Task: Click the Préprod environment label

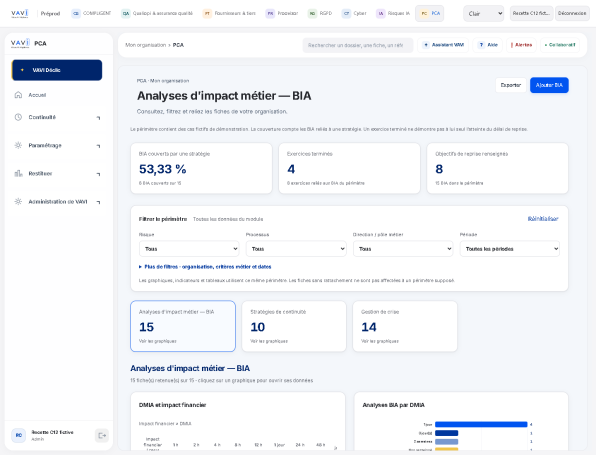Action: [x=50, y=14]
